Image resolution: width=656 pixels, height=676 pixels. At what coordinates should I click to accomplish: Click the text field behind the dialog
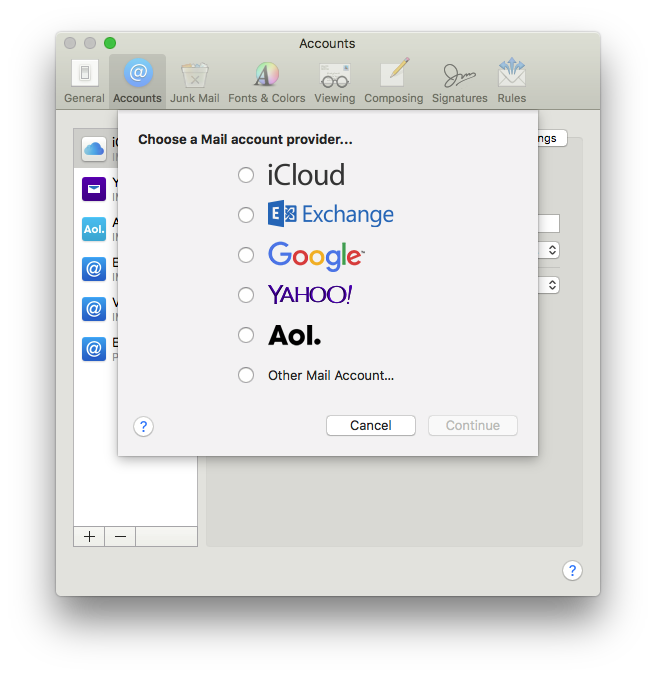pyautogui.click(x=549, y=223)
